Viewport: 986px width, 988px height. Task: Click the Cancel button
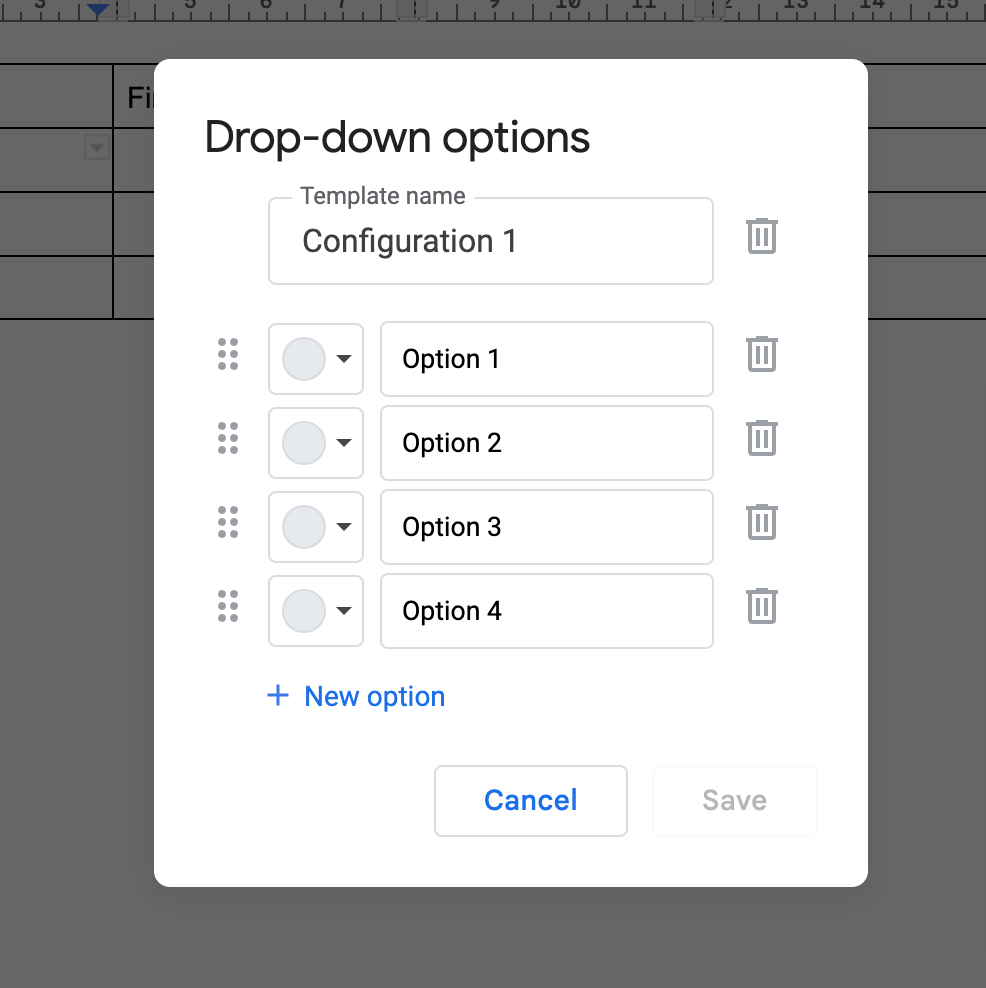coord(530,800)
